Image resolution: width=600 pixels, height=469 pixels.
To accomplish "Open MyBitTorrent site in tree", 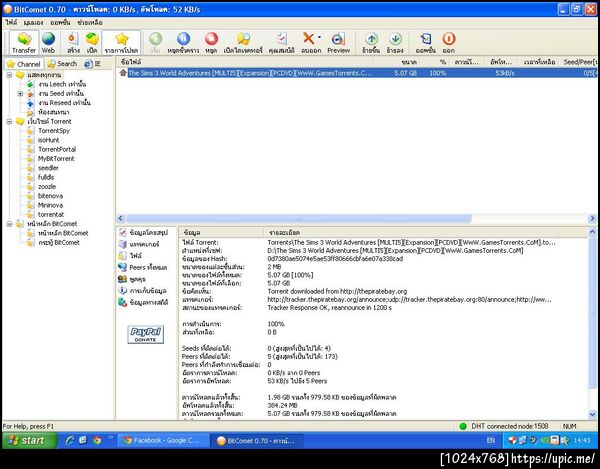I will [56, 159].
